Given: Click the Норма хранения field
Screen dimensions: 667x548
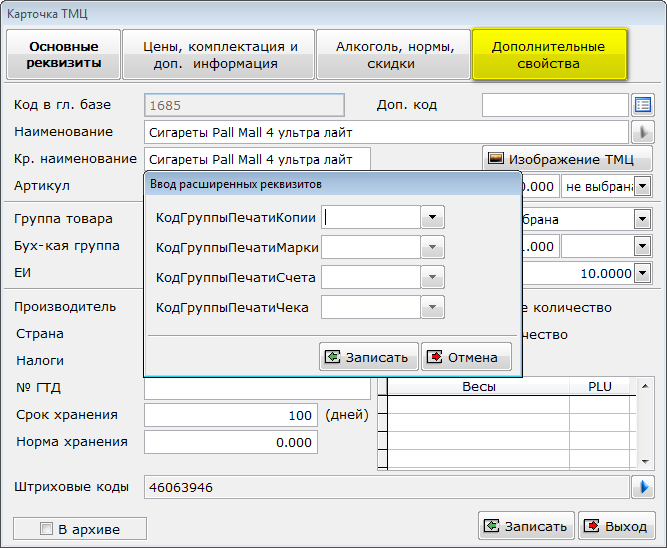Looking at the screenshot, I should coord(231,442).
